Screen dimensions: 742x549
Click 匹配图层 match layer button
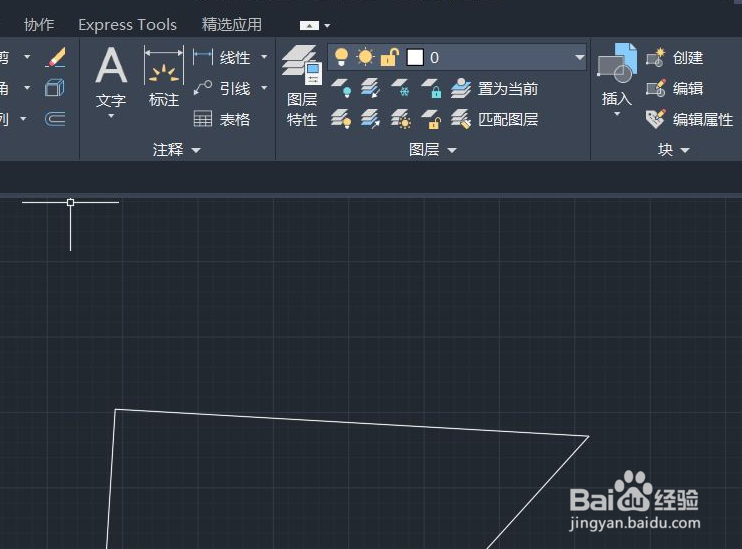pyautogui.click(x=495, y=119)
